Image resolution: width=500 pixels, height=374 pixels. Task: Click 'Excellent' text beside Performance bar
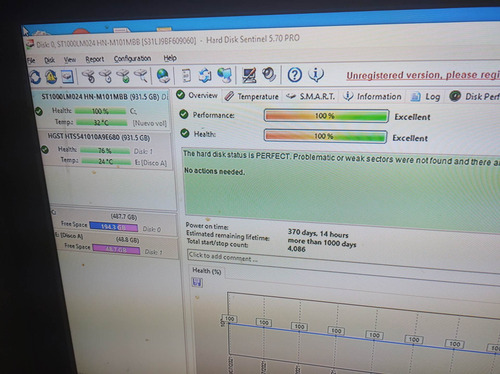click(x=412, y=117)
